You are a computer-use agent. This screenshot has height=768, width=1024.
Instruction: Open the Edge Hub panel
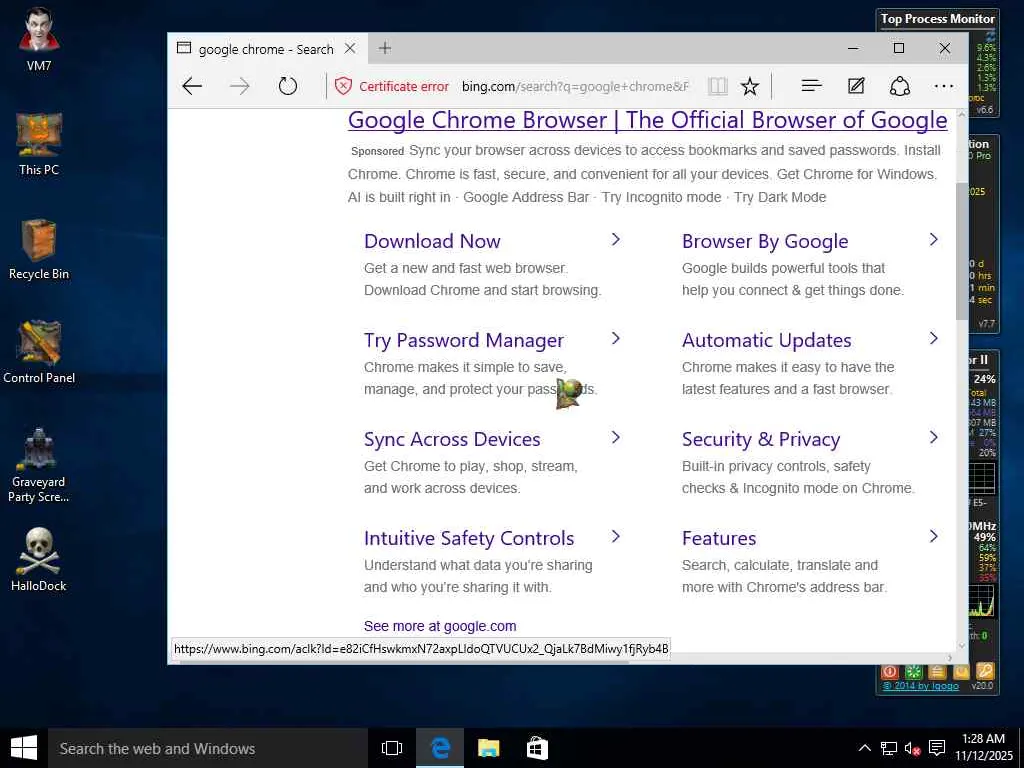(811, 86)
